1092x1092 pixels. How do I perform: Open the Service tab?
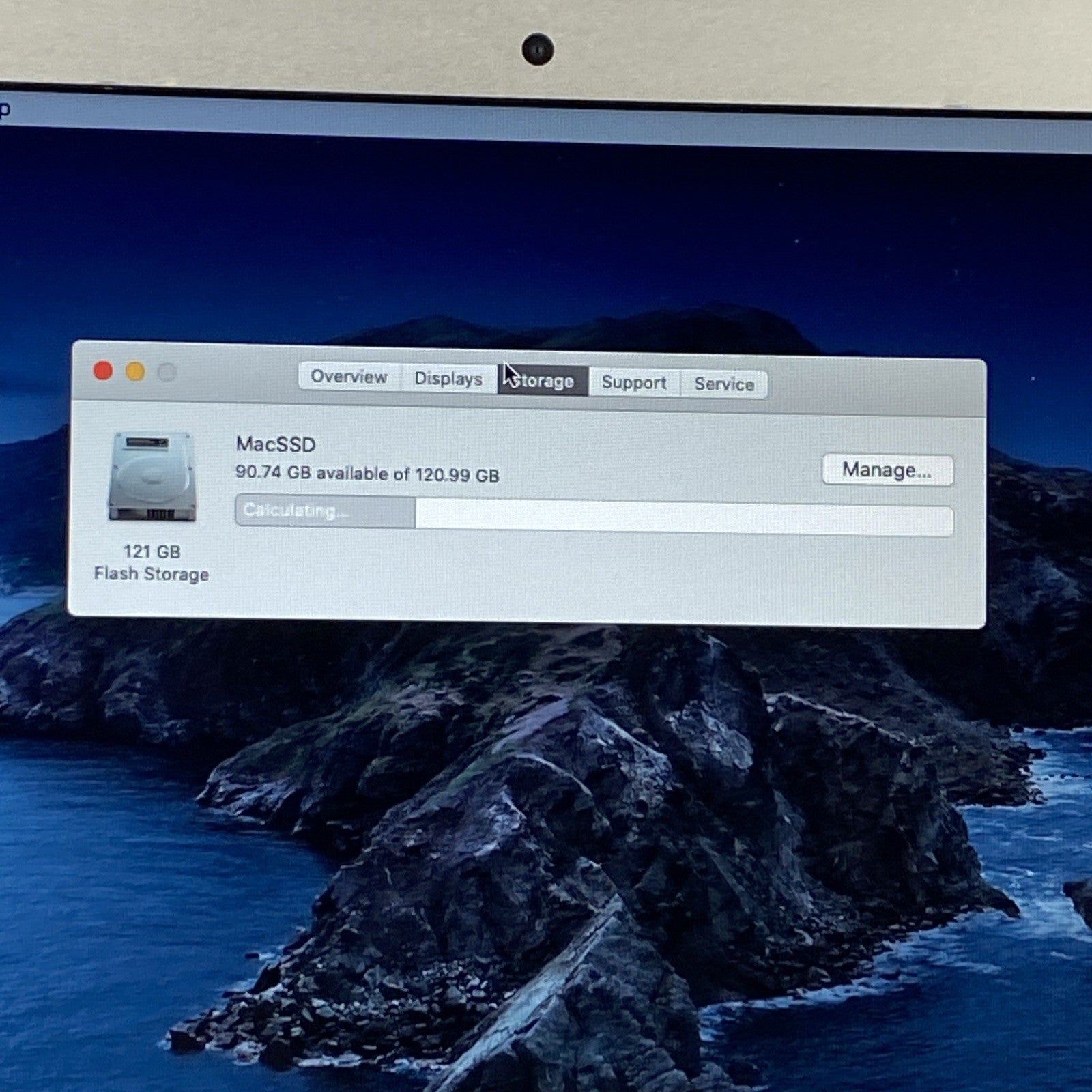pos(724,384)
